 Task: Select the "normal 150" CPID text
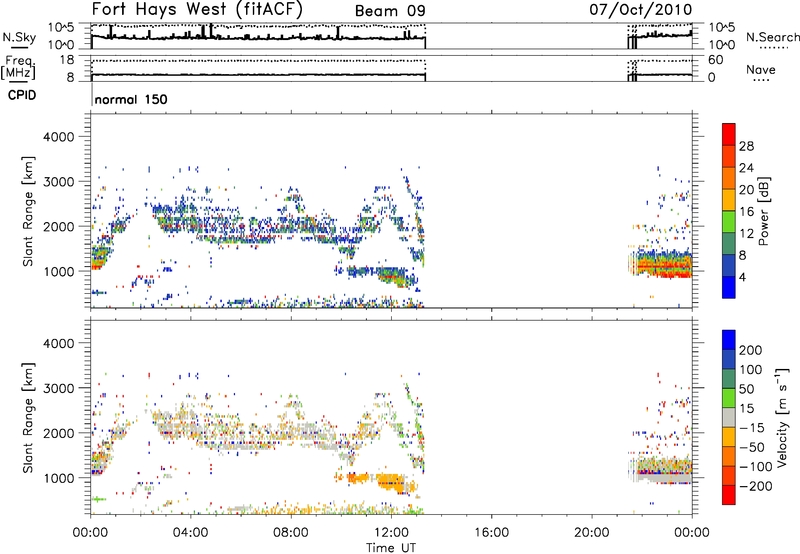point(131,99)
